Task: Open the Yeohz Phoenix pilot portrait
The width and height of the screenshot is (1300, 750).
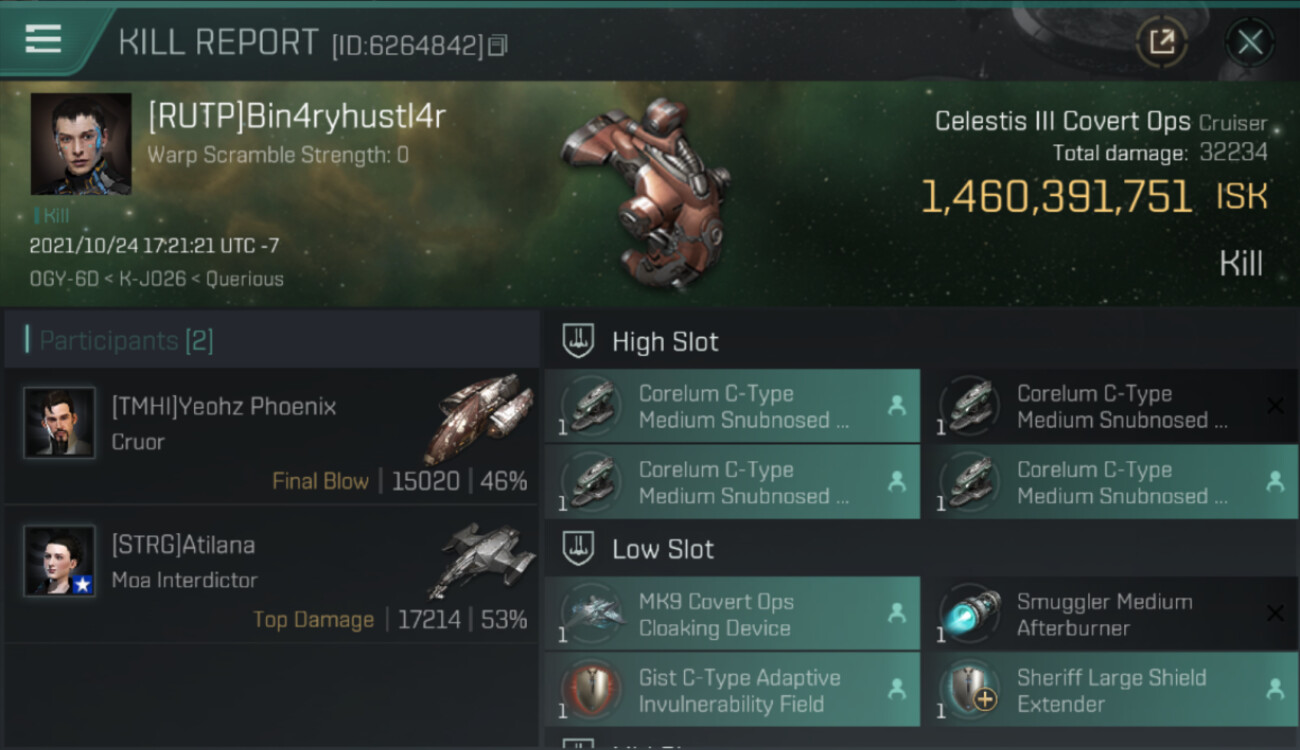Action: click(x=60, y=422)
